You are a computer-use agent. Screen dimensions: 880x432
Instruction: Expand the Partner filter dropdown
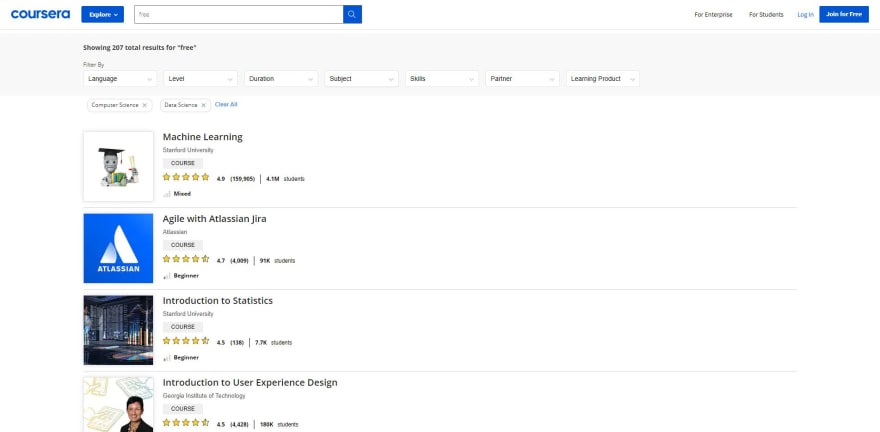[x=522, y=79]
